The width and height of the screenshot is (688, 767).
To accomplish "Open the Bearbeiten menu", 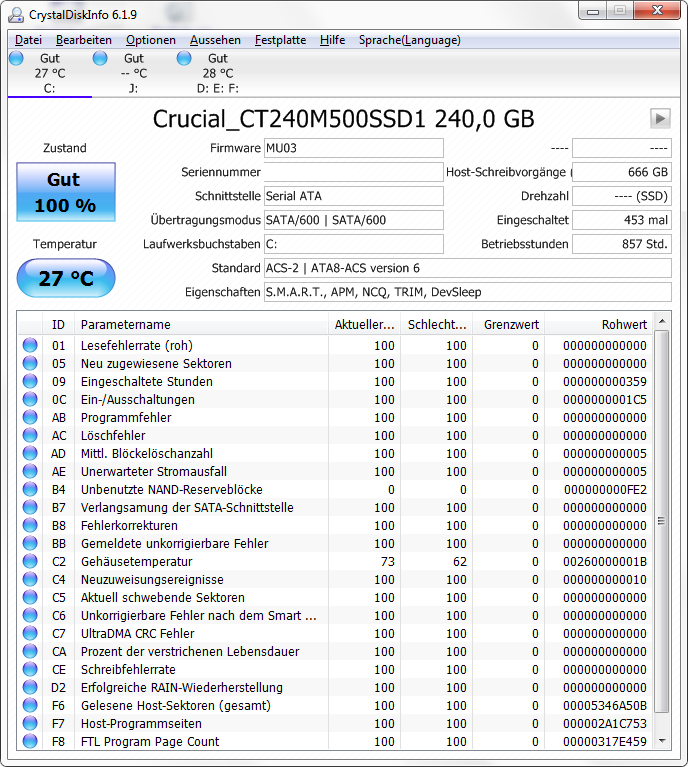I will point(84,40).
